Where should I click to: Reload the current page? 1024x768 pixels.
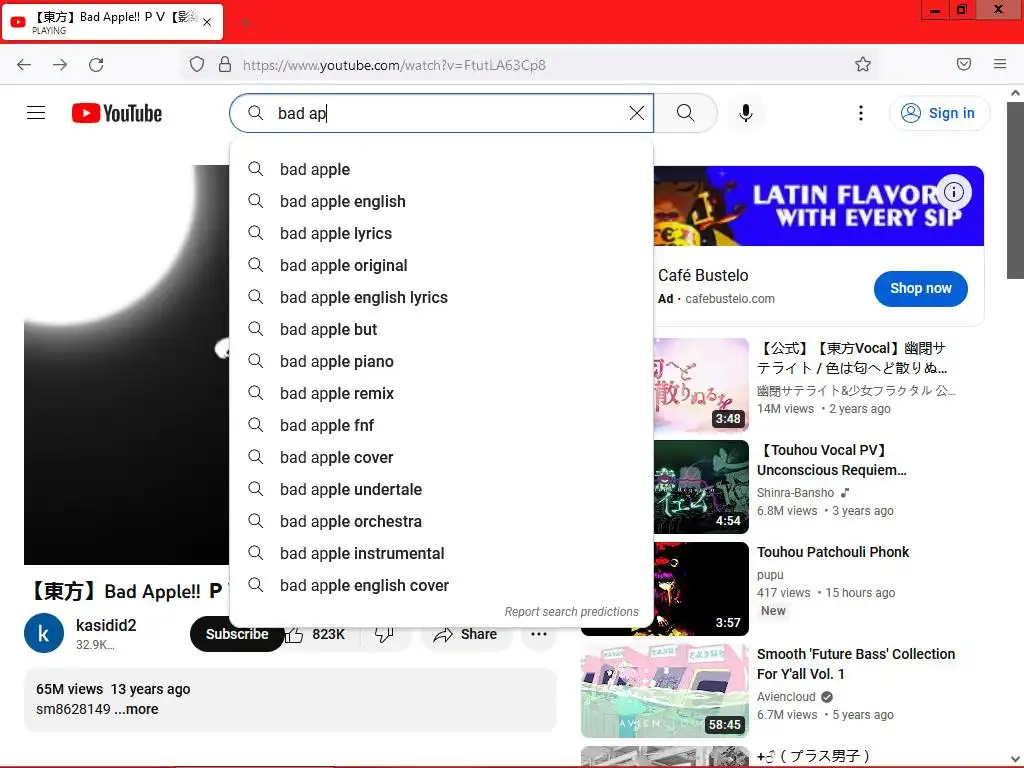pyautogui.click(x=96, y=65)
